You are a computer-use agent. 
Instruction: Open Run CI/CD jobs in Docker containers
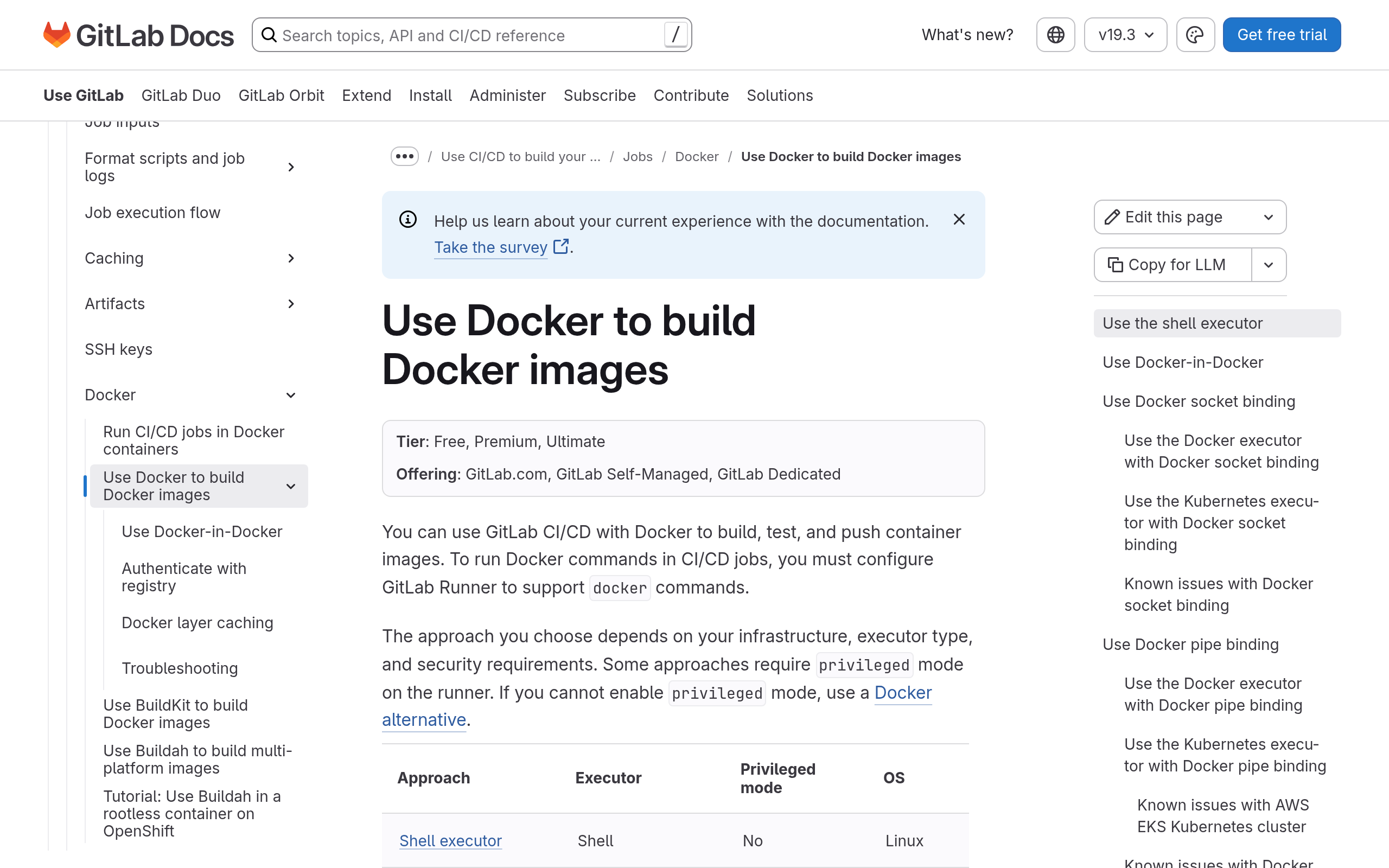[x=194, y=441]
